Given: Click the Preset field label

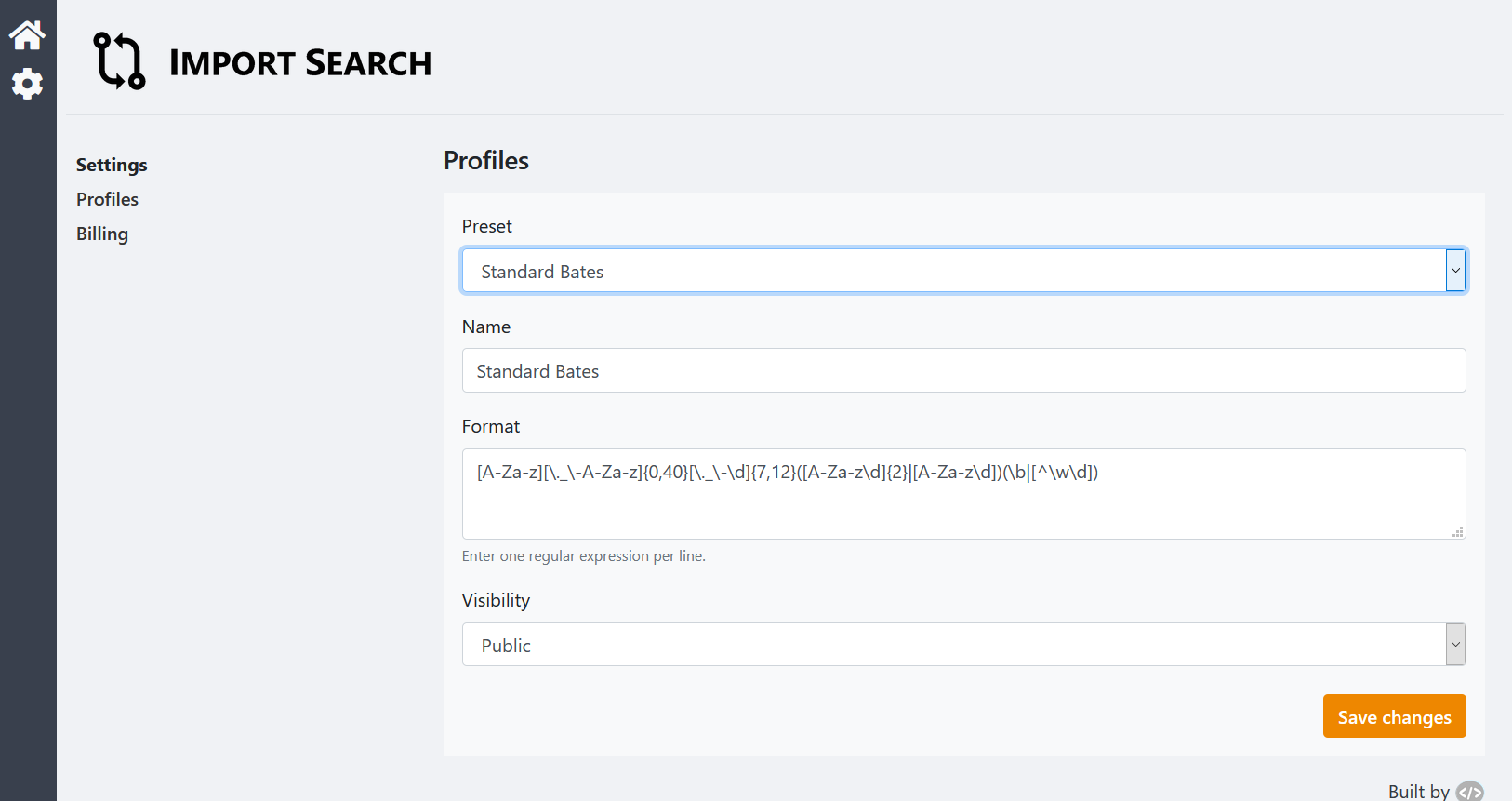Looking at the screenshot, I should [487, 226].
